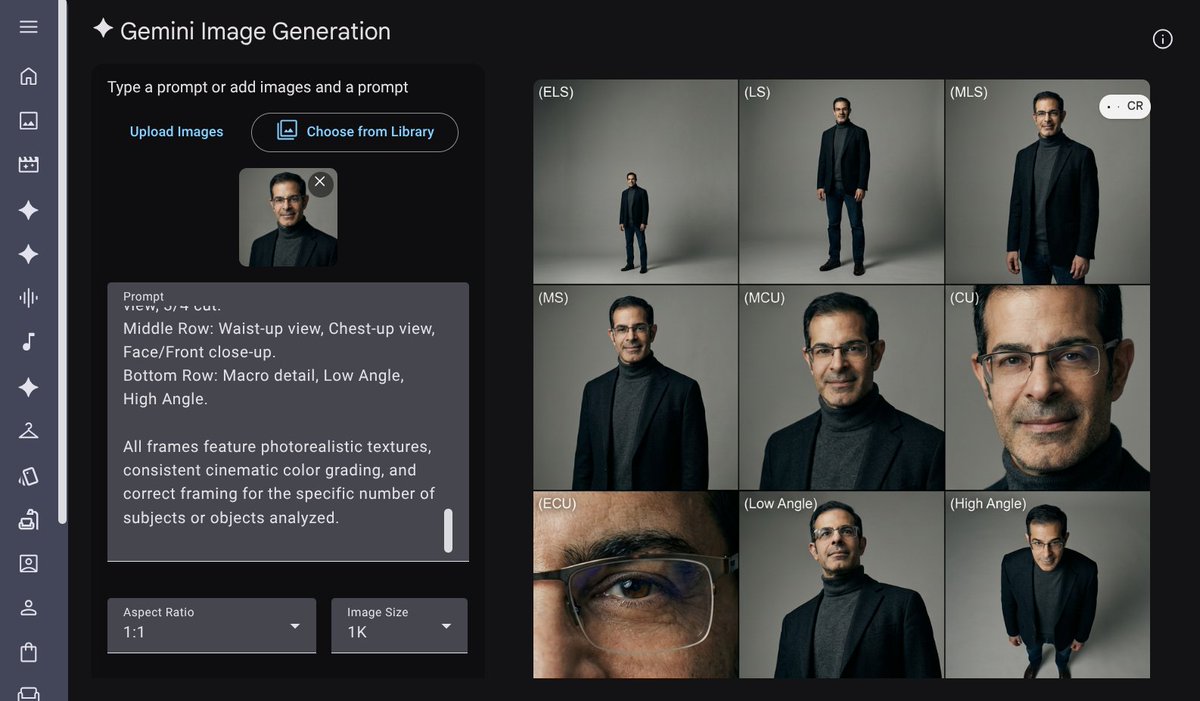1200x701 pixels.
Task: Select the clothes hanger sidebar icon
Action: tap(28, 431)
